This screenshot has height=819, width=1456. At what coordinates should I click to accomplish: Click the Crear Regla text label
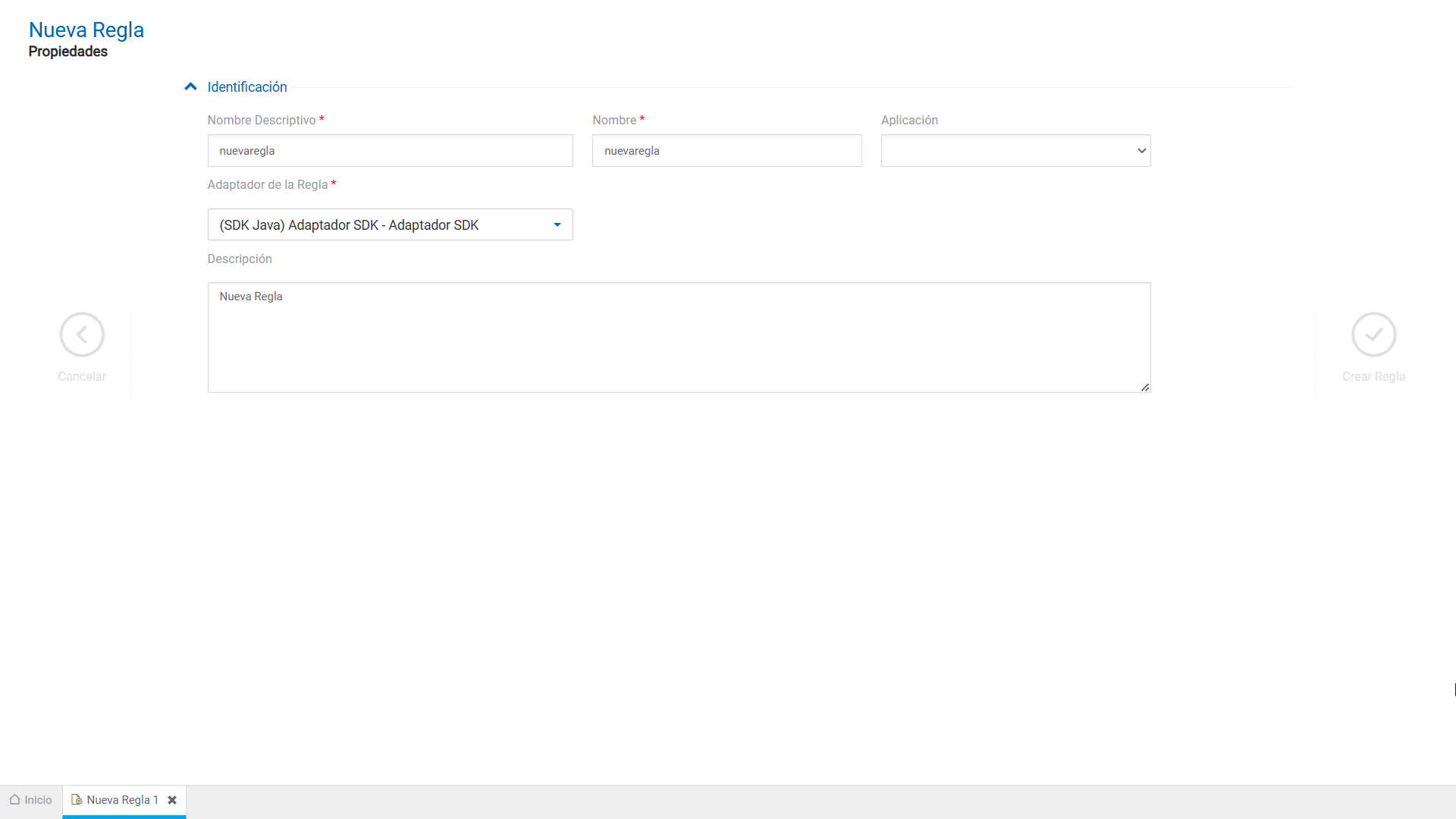(1373, 377)
